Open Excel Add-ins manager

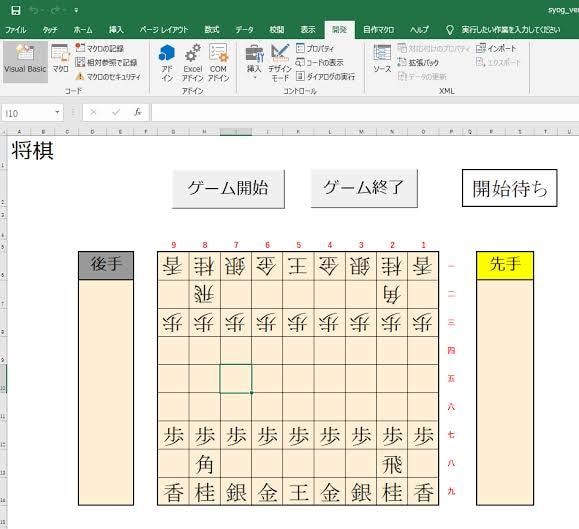193,63
